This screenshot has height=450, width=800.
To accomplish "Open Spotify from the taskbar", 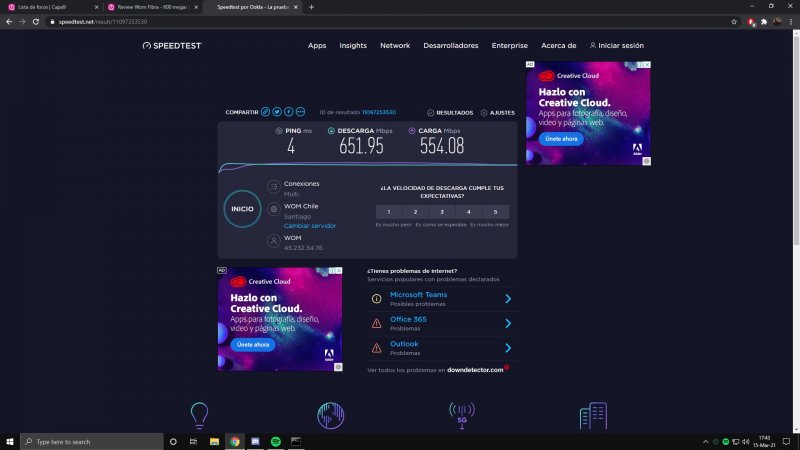I will [276, 441].
